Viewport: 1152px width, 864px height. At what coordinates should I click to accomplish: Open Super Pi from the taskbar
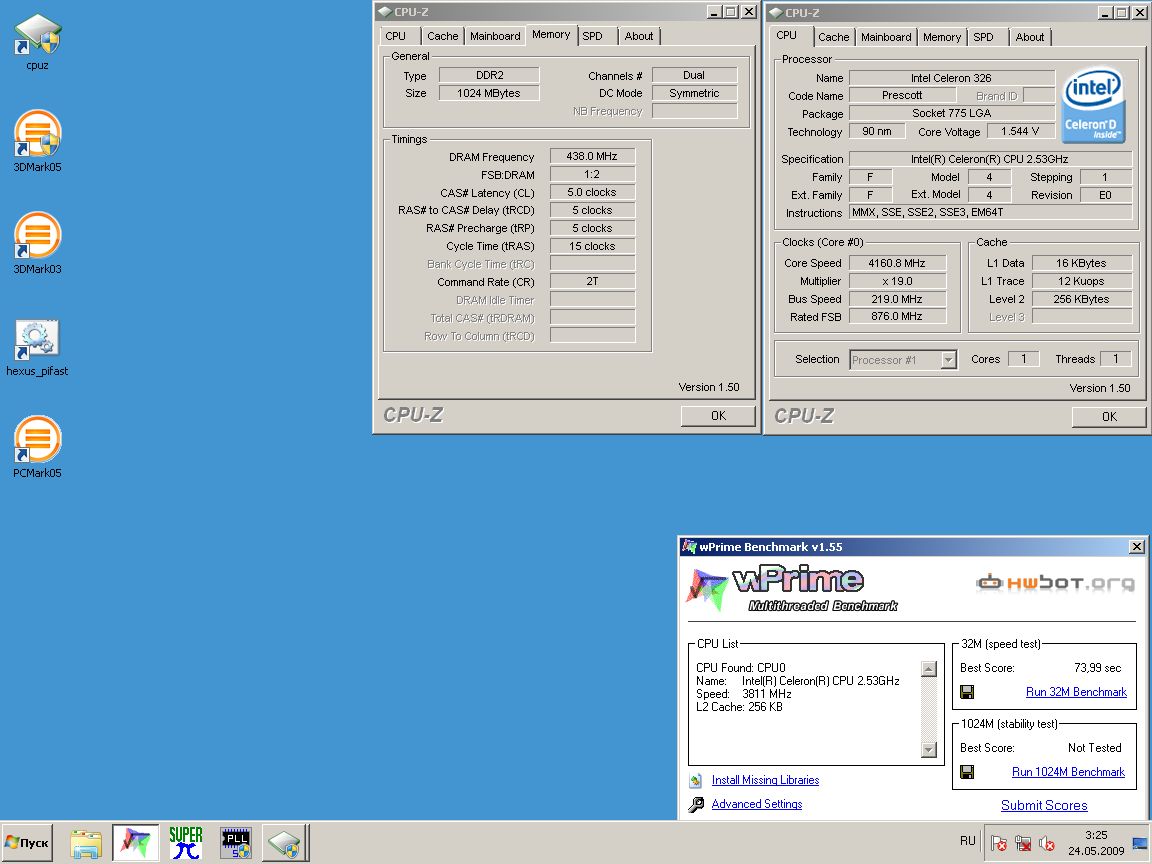click(186, 843)
